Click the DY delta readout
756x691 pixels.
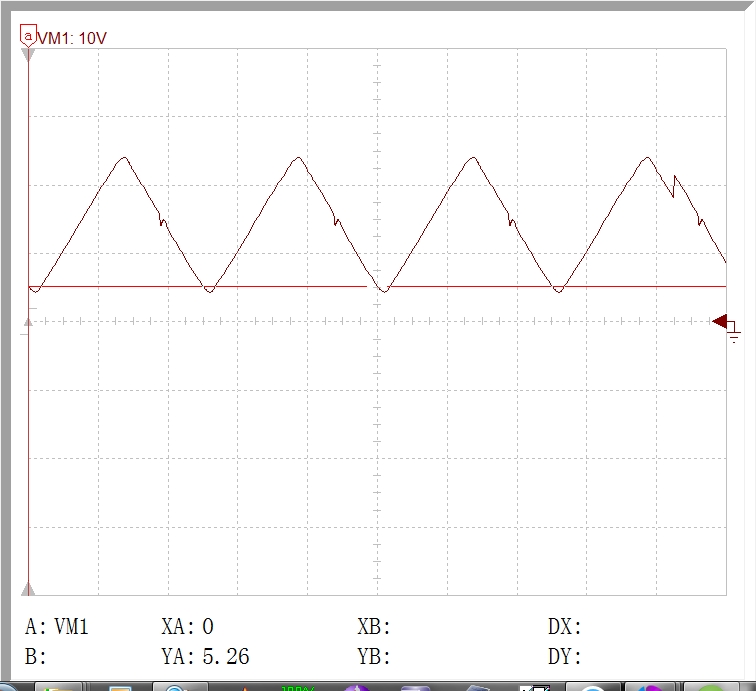(565, 656)
